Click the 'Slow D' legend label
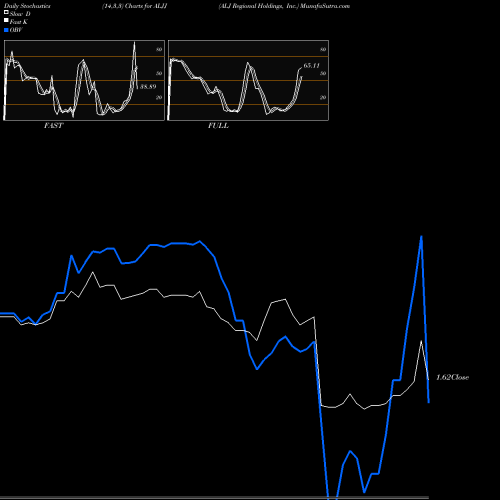 (x=20, y=14)
